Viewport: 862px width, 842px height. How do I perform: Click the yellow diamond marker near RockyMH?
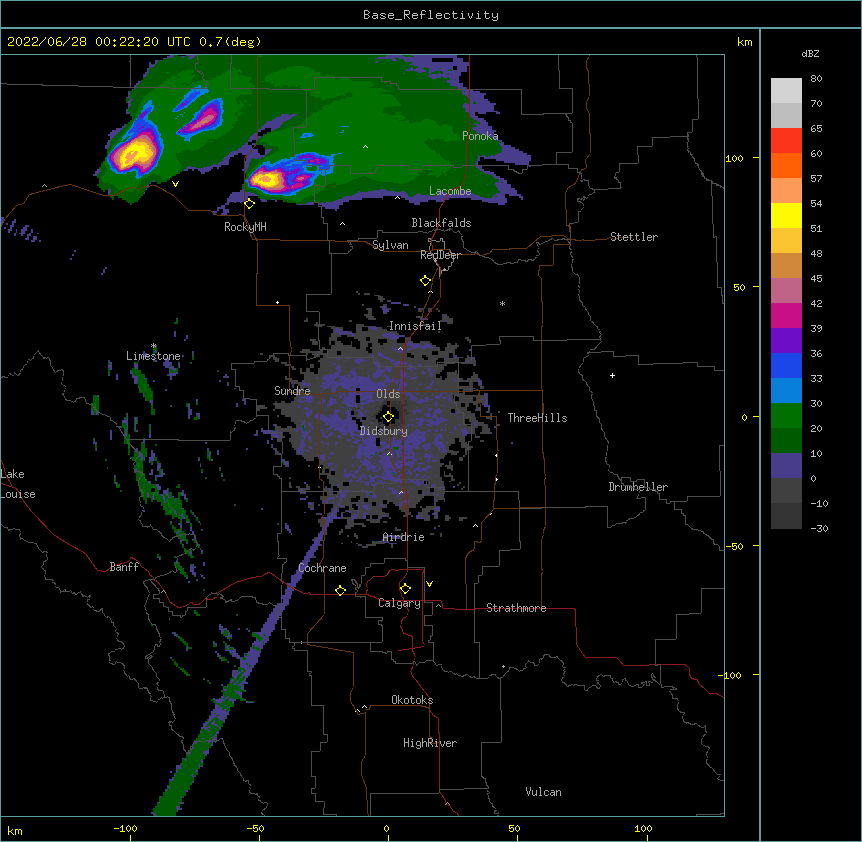coord(250,204)
